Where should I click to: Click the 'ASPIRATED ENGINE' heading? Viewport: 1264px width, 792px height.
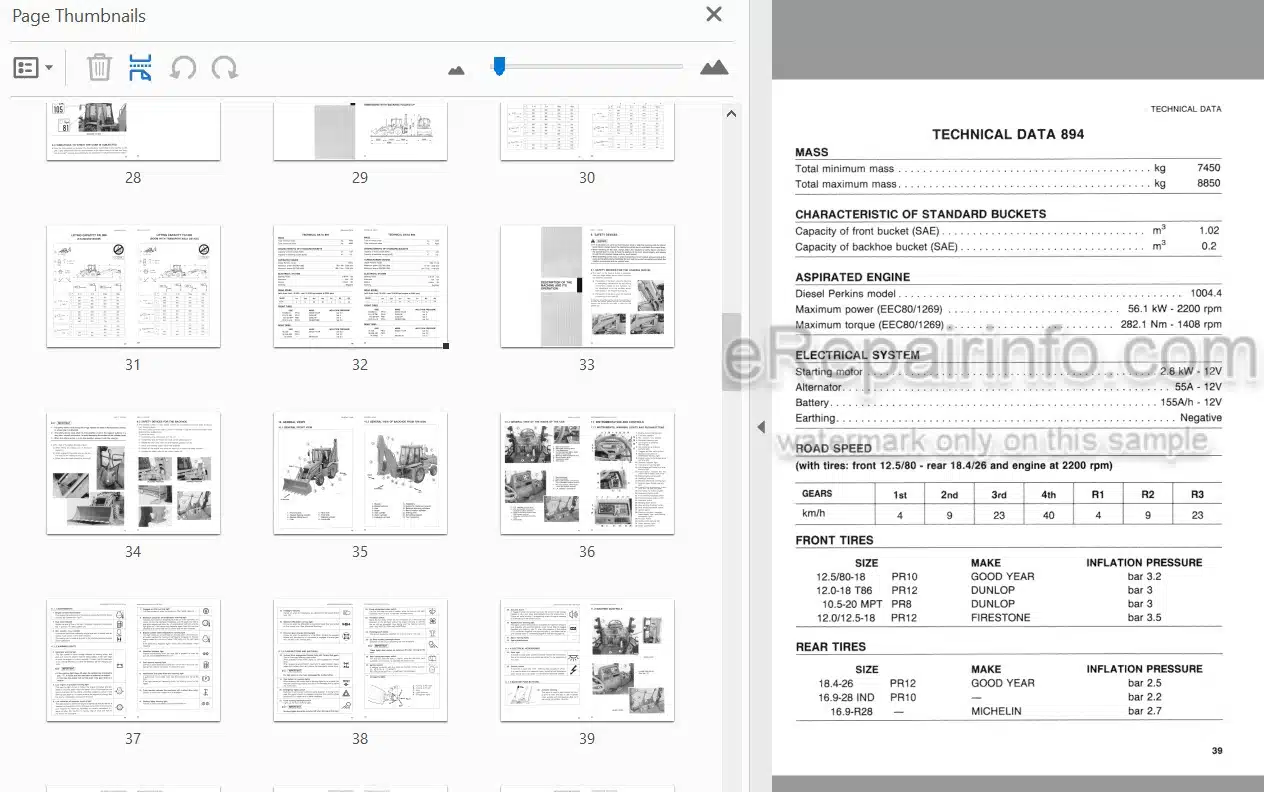(853, 277)
